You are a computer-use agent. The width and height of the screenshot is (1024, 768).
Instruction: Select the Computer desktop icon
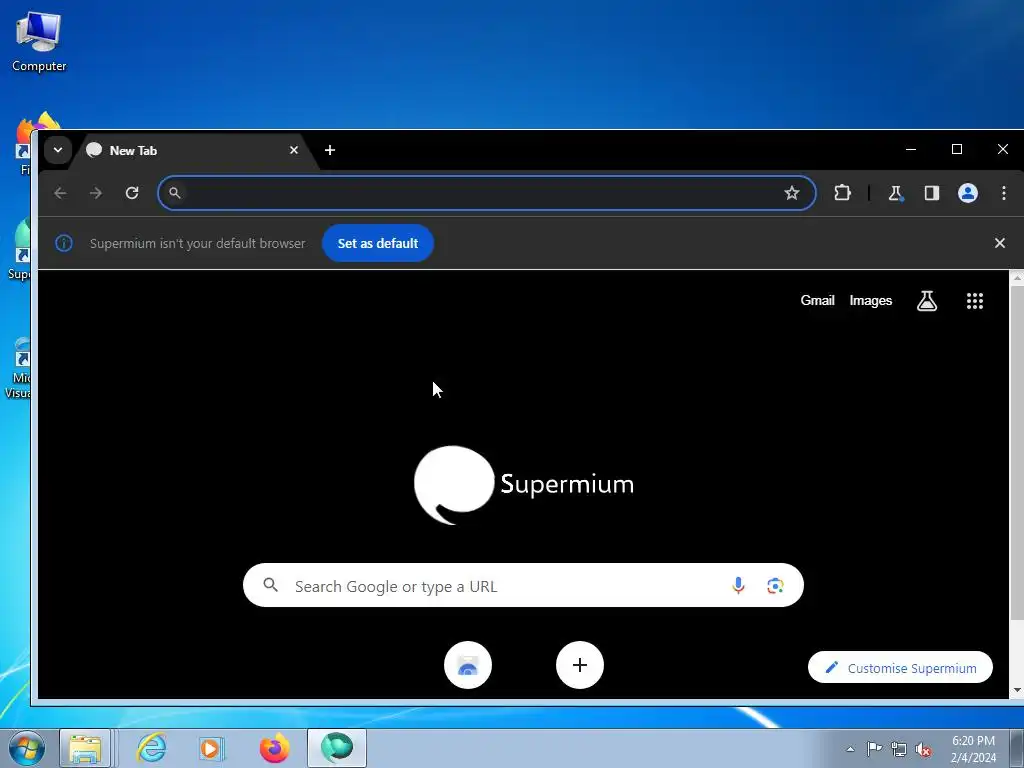[39, 40]
